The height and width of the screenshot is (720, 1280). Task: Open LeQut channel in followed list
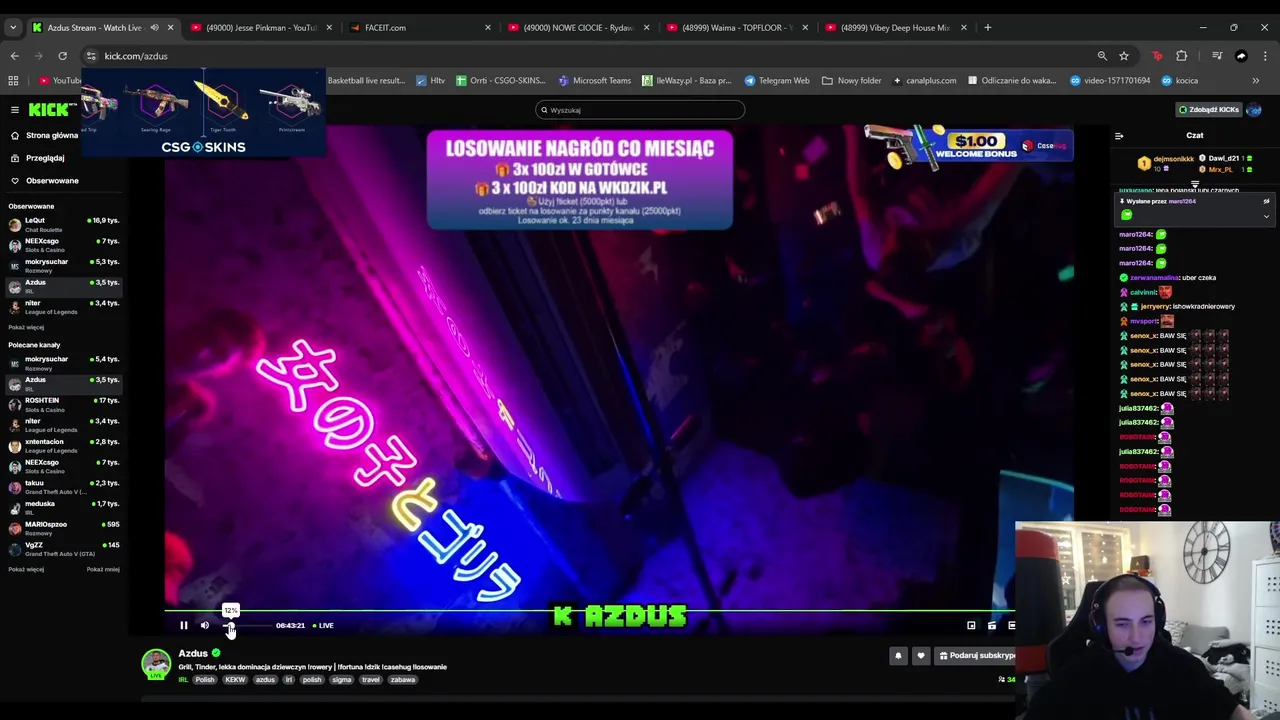coord(64,224)
